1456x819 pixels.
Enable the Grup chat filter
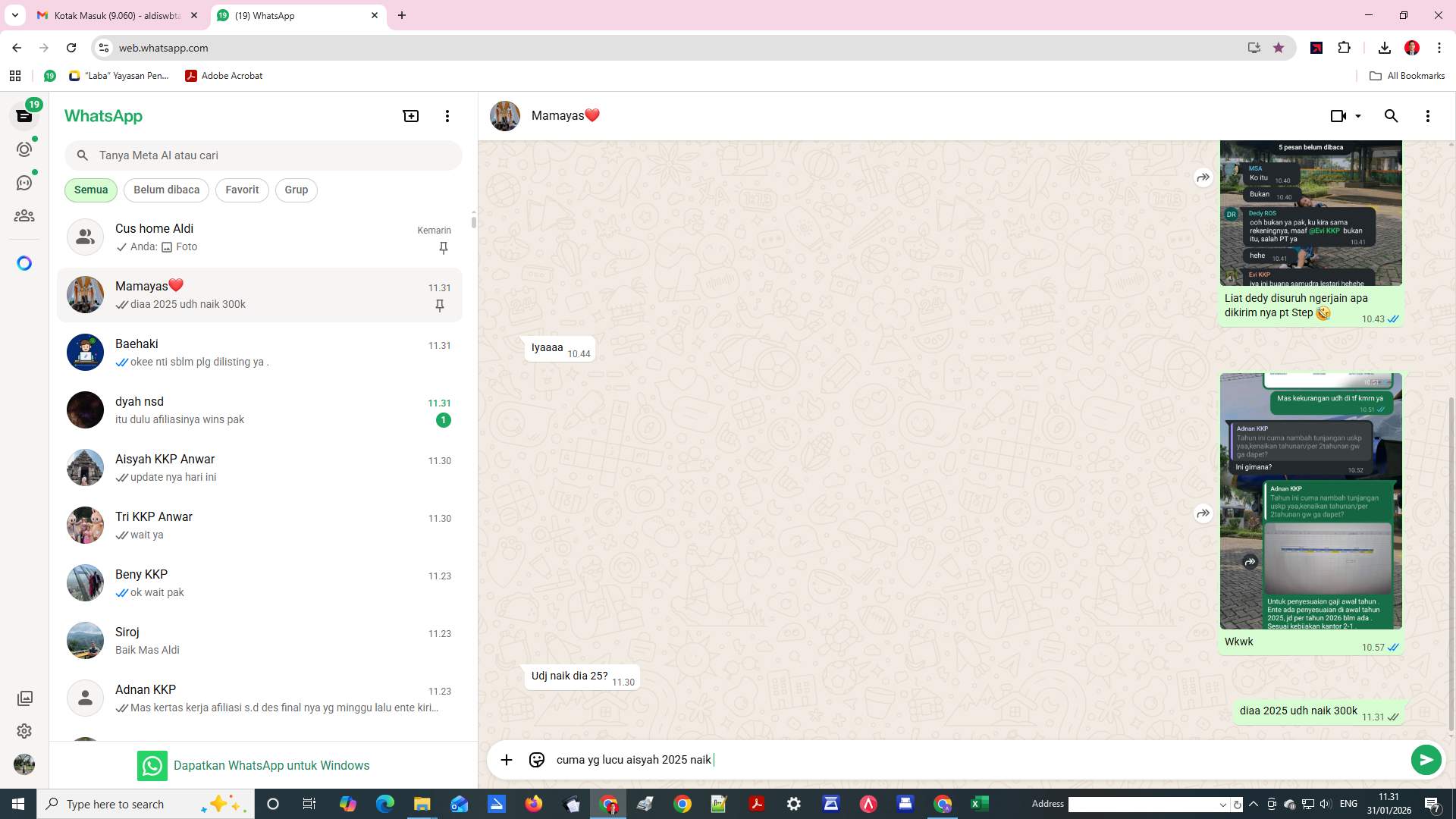pyautogui.click(x=296, y=190)
